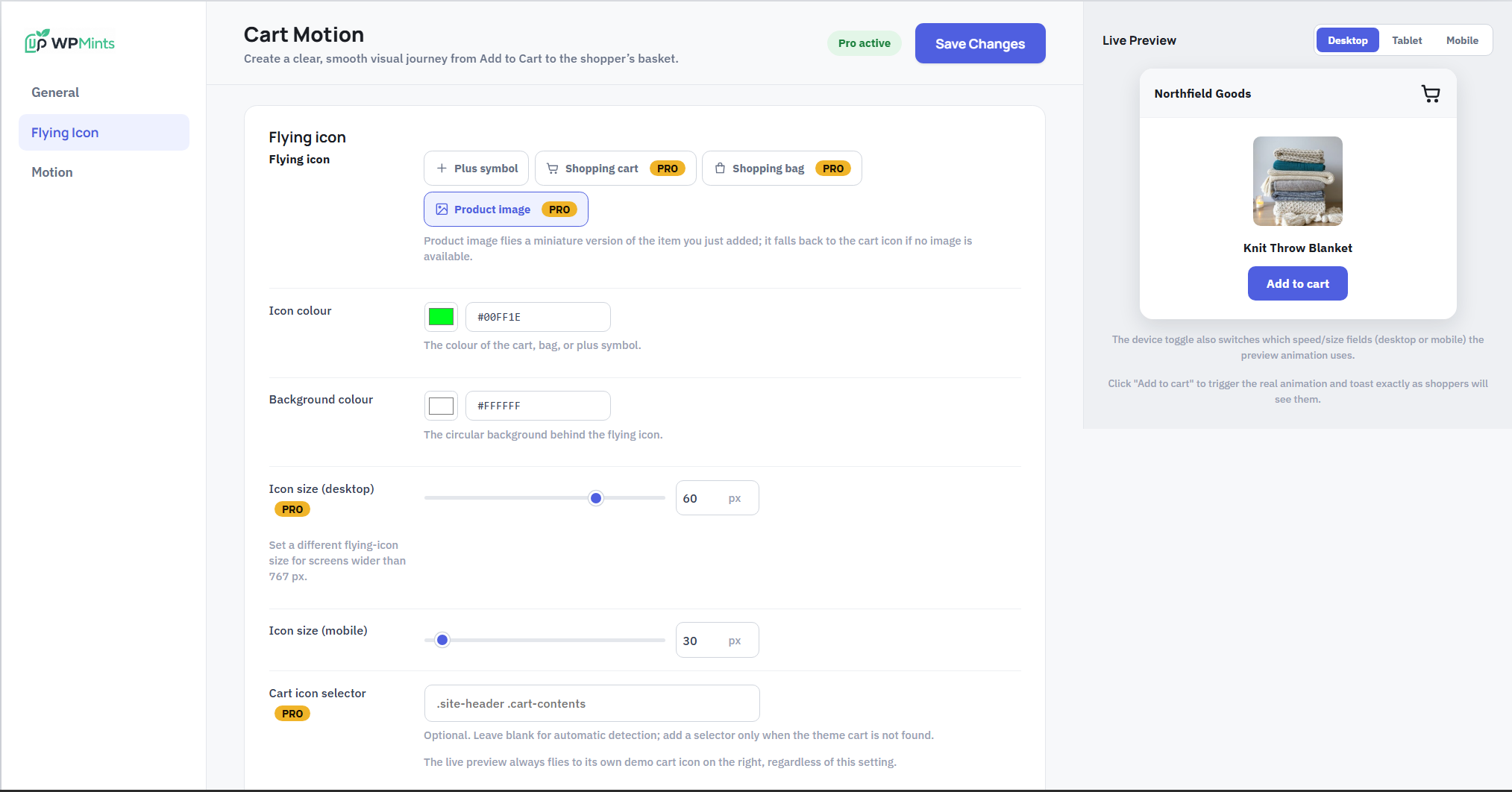Click the WPMints logo
Image resolution: width=1512 pixels, height=792 pixels.
tap(69, 43)
